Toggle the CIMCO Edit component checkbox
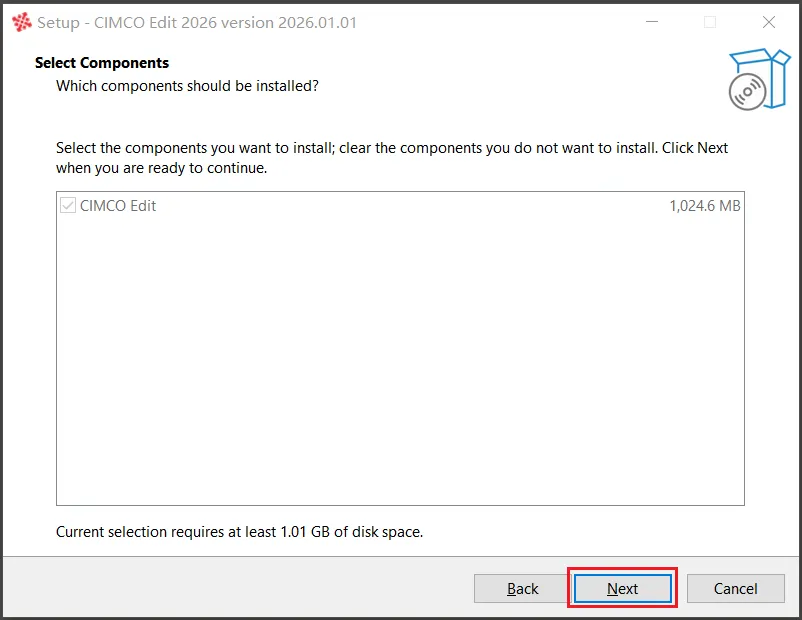802x620 pixels. pos(68,206)
